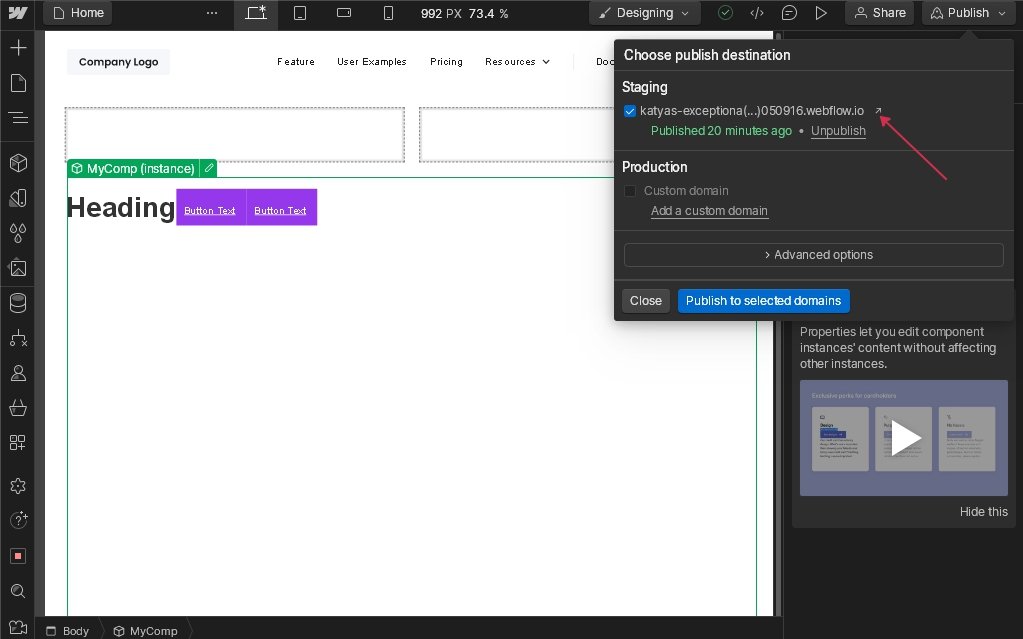Play the component properties tutorial video
This screenshot has width=1023, height=639.
[x=904, y=438]
